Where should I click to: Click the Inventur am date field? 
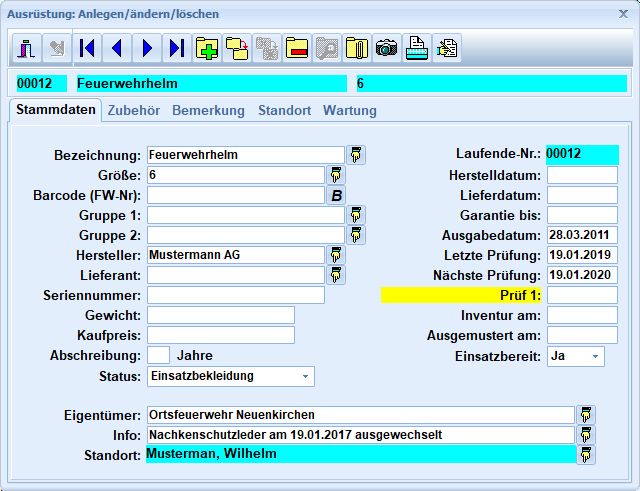pos(582,315)
